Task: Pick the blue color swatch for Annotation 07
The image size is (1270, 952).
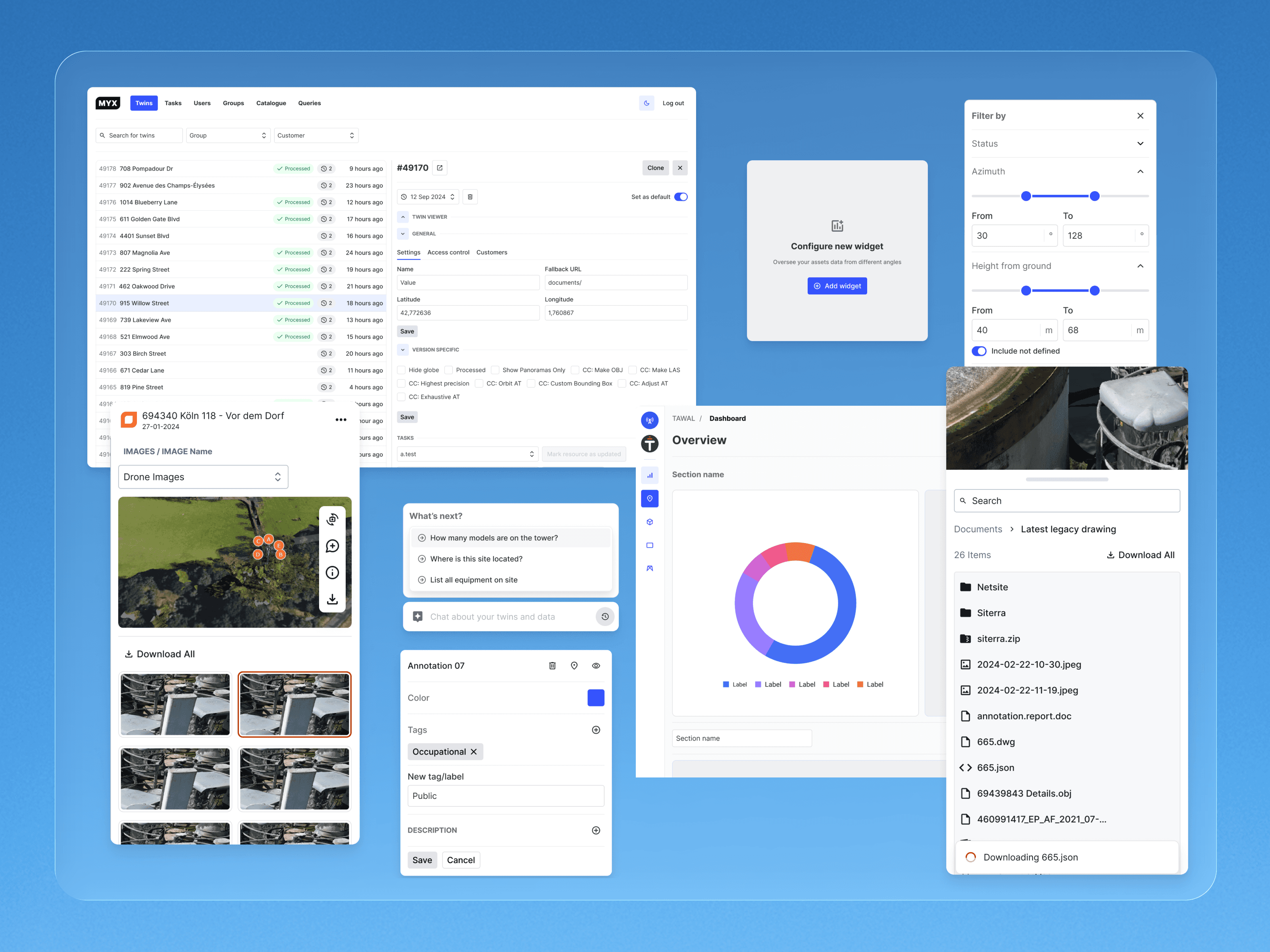Action: pyautogui.click(x=595, y=697)
